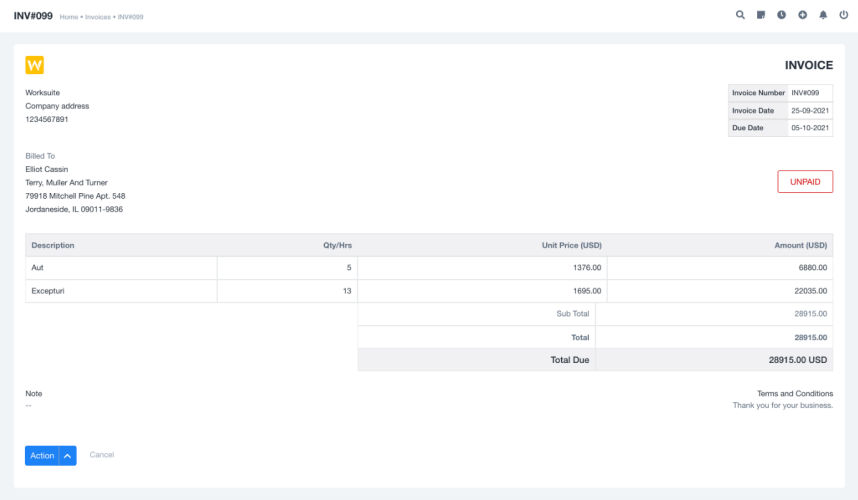Open the sticky notes icon

pyautogui.click(x=761, y=16)
